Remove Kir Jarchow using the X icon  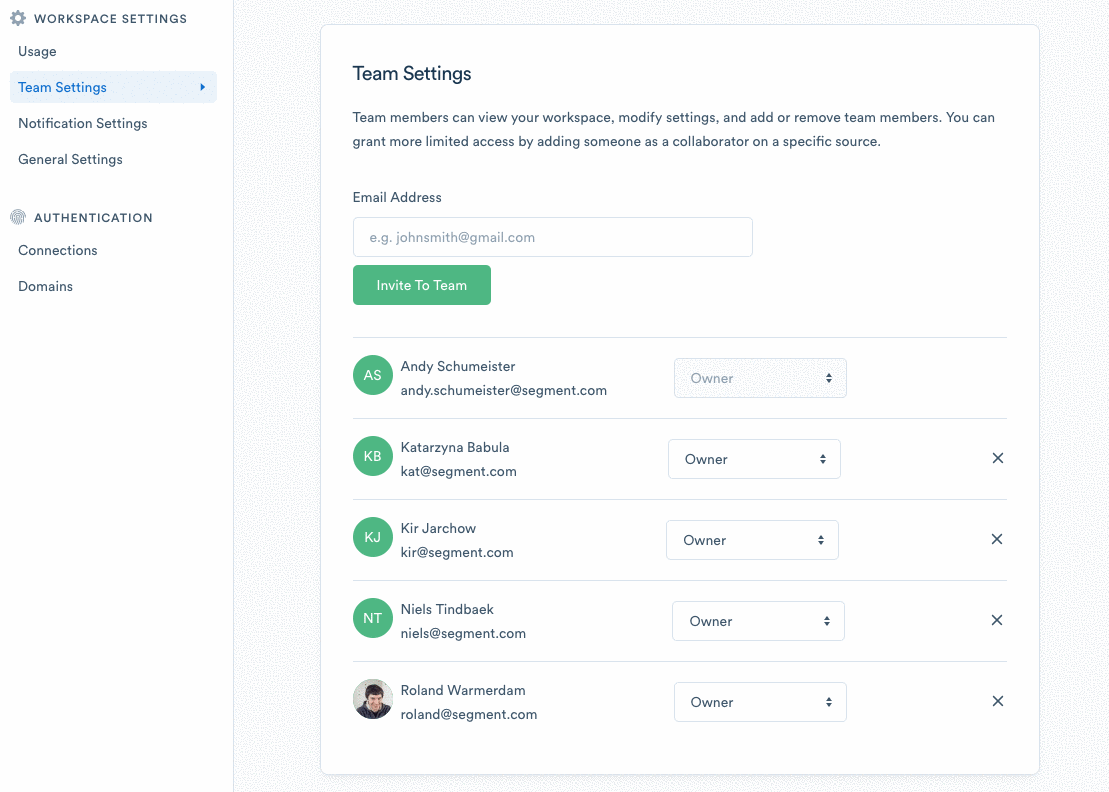click(997, 539)
